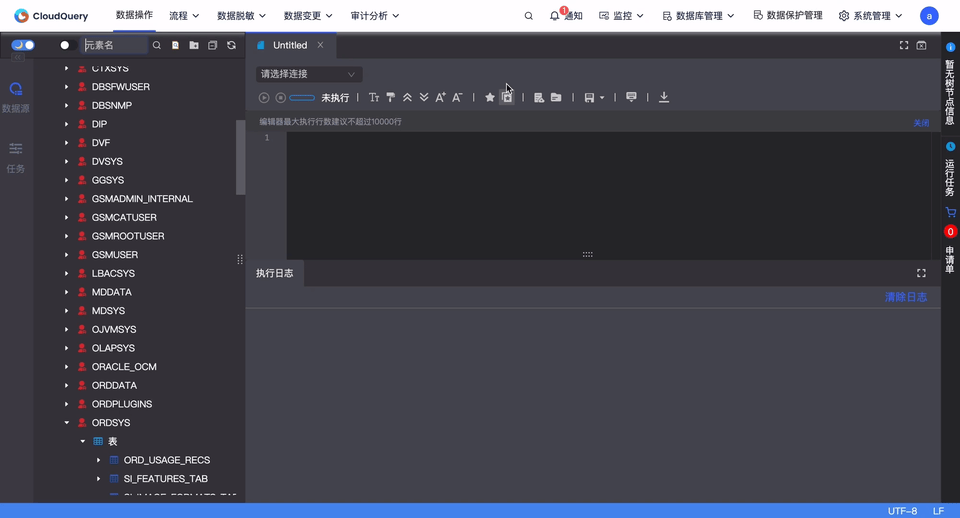Click the element name search field

pyautogui.click(x=115, y=45)
